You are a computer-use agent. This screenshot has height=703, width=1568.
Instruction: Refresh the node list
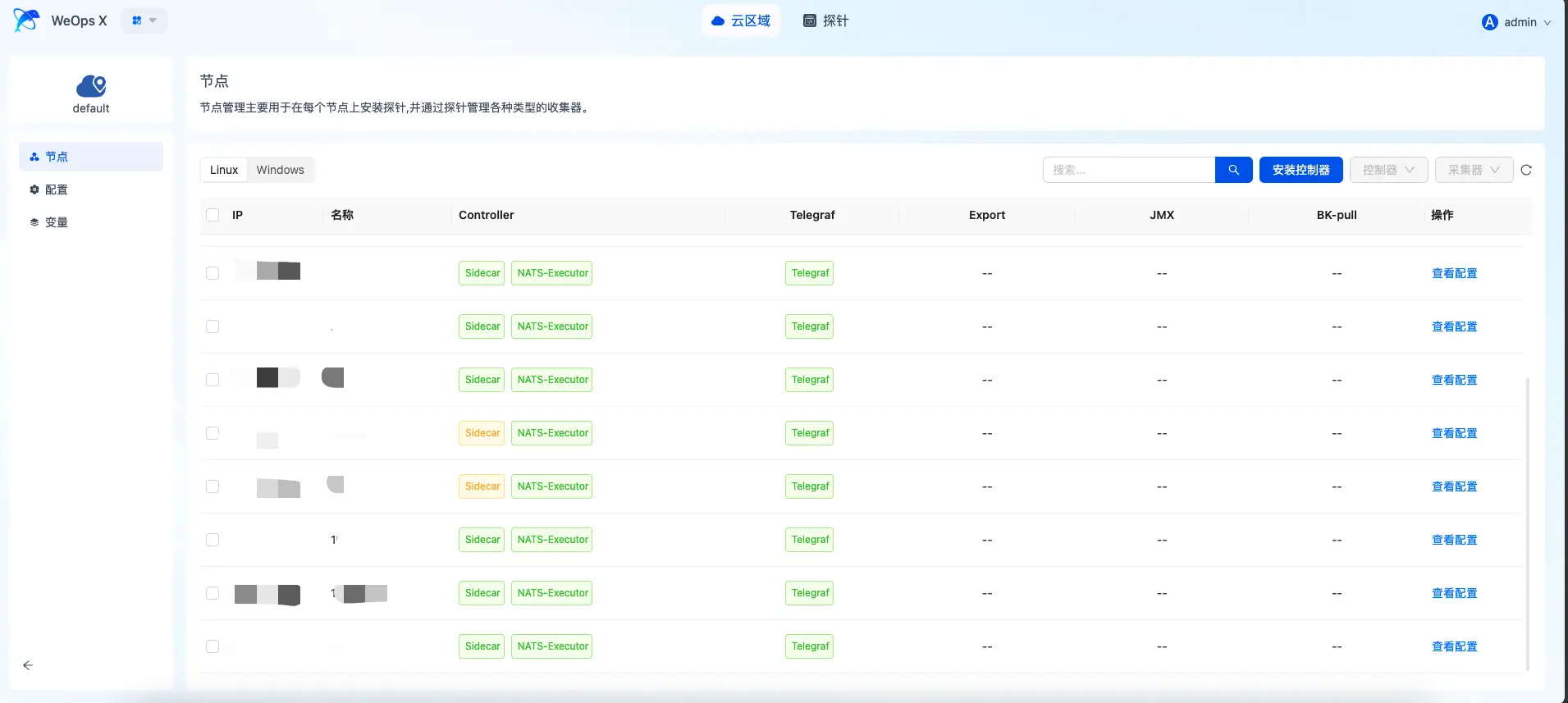[x=1526, y=170]
